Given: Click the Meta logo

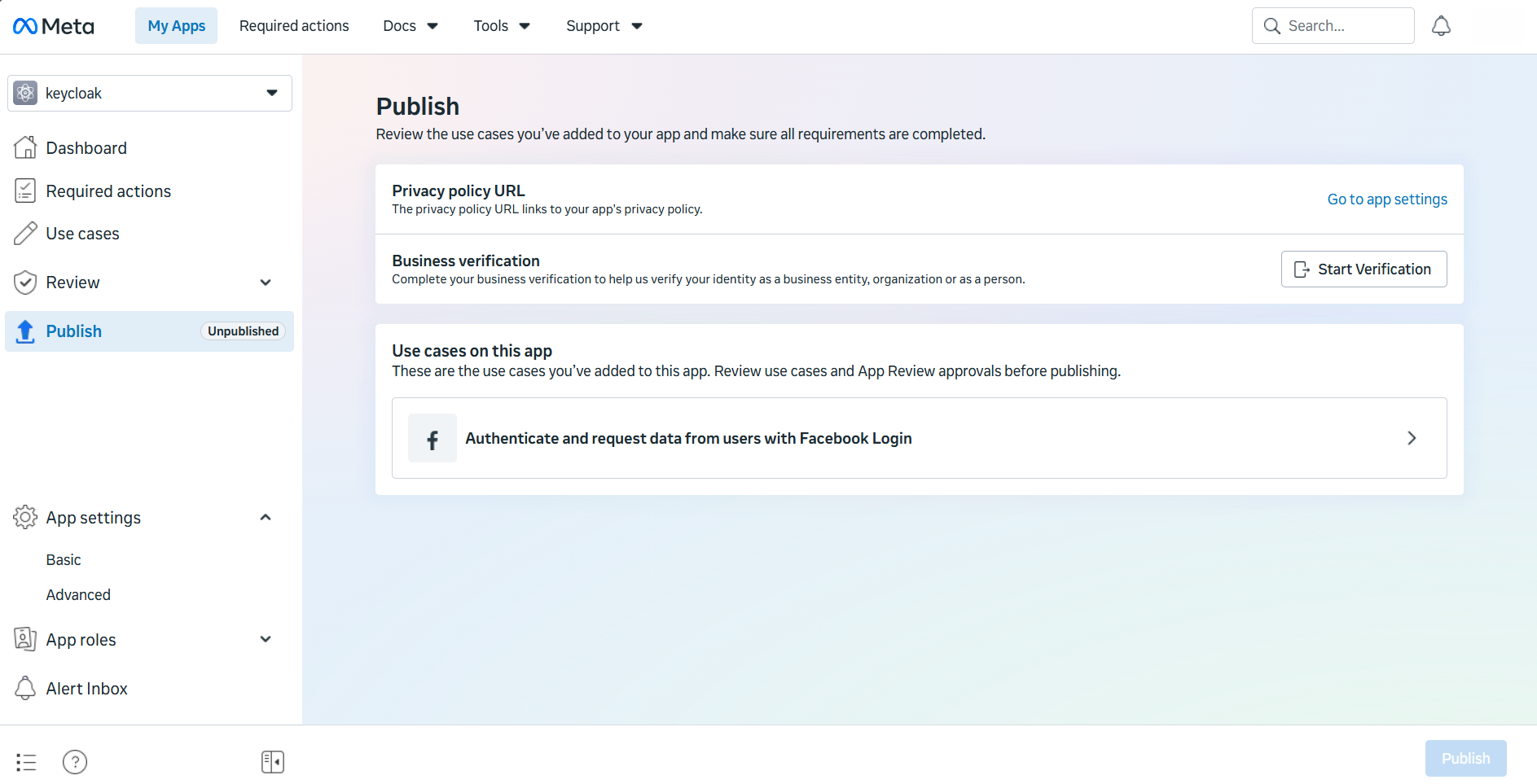Looking at the screenshot, I should (x=54, y=26).
